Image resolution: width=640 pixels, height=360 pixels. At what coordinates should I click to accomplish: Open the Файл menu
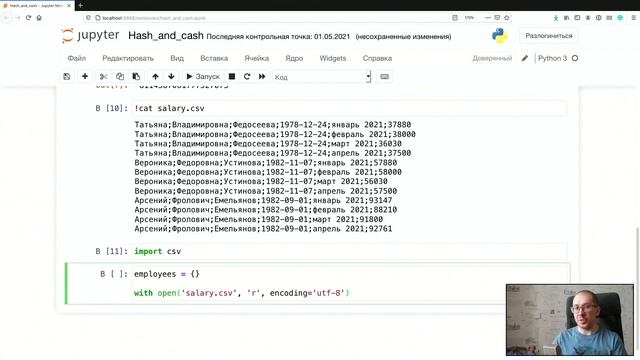click(77, 58)
